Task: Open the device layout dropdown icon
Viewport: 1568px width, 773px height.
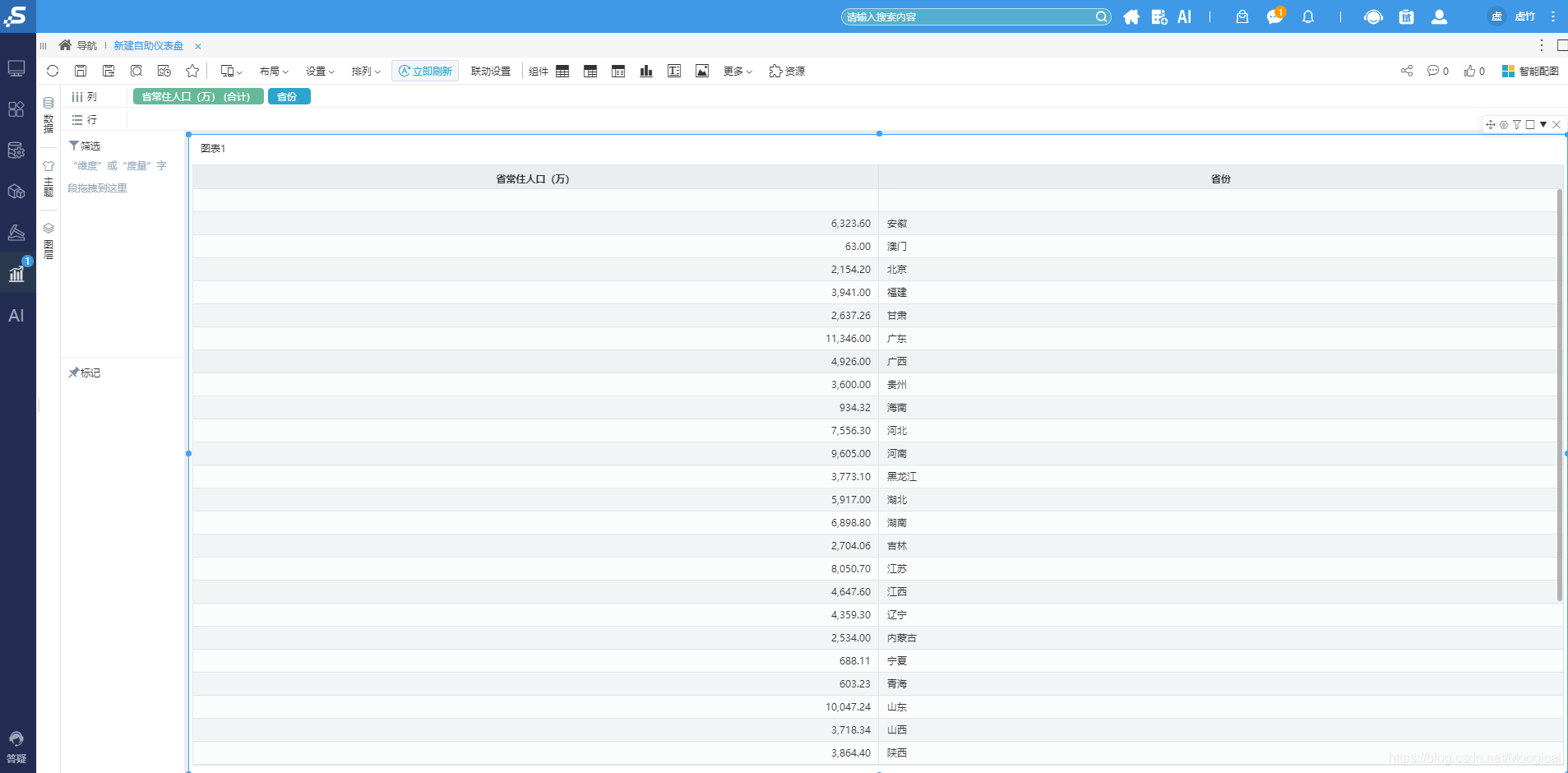Action: (231, 71)
